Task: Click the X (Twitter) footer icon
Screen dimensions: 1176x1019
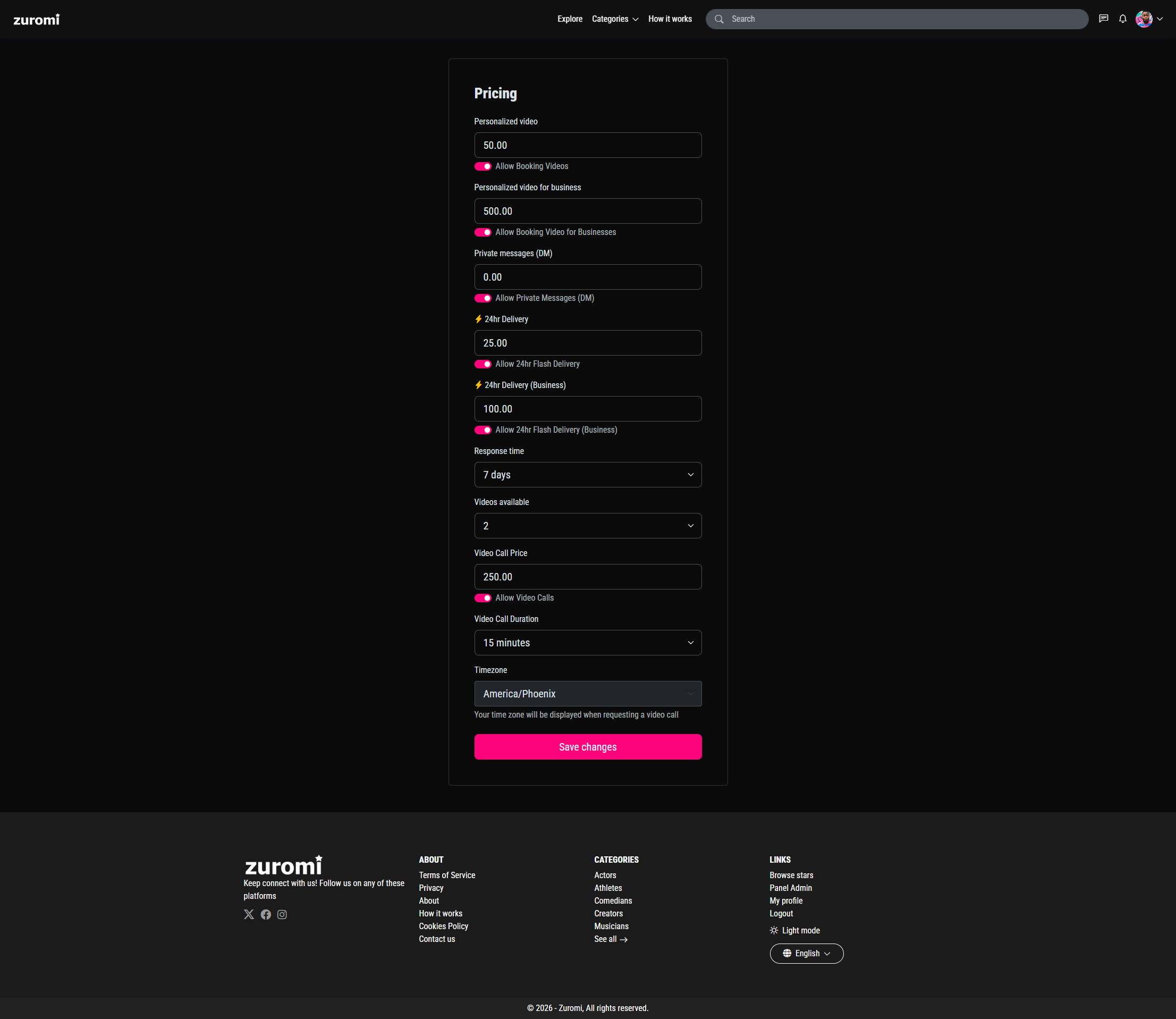Action: (249, 914)
